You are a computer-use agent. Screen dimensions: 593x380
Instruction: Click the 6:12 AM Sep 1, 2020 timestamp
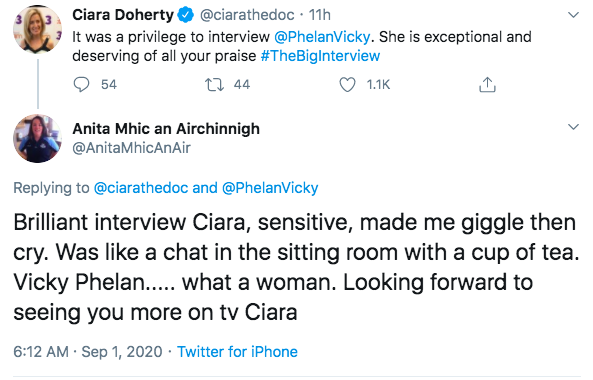point(88,352)
